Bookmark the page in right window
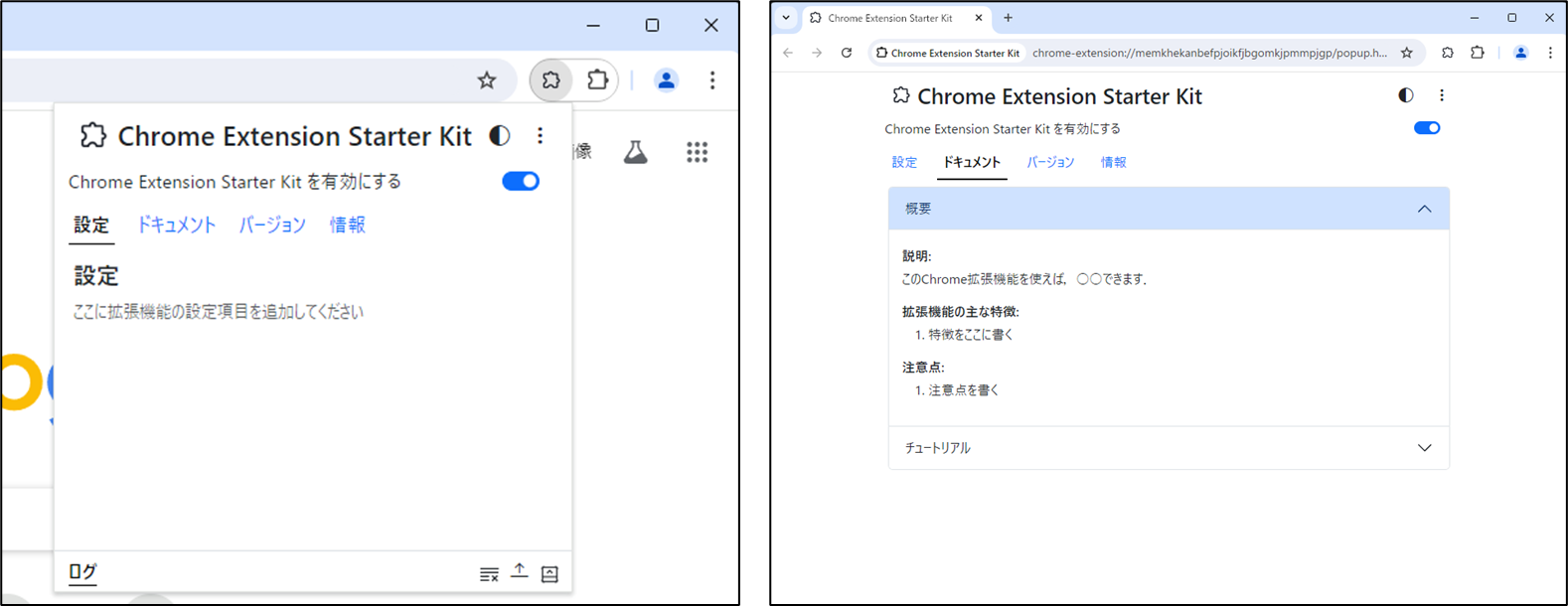This screenshot has width=1568, height=606. [x=1407, y=53]
